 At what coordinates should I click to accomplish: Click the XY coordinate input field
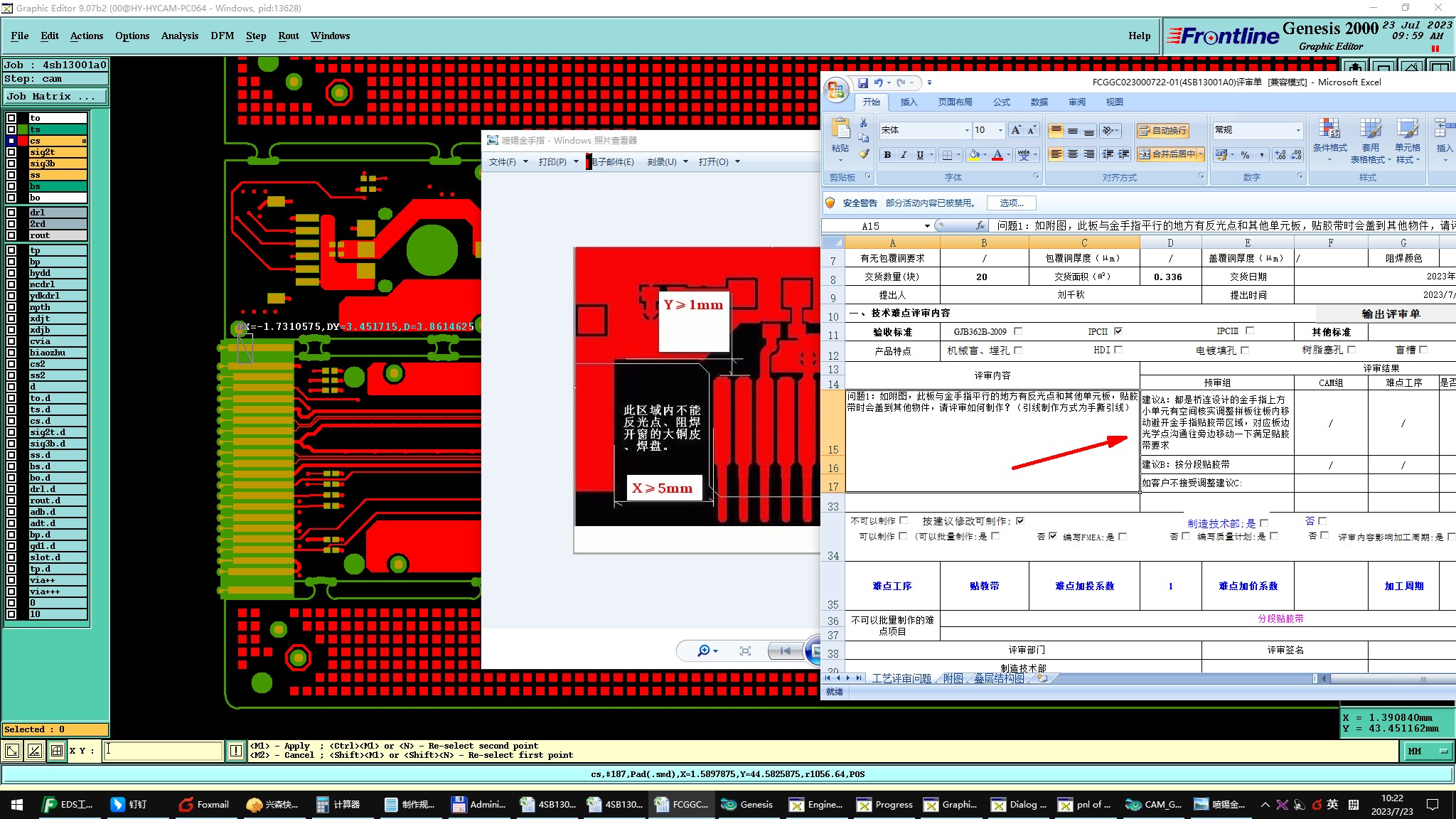[x=164, y=751]
